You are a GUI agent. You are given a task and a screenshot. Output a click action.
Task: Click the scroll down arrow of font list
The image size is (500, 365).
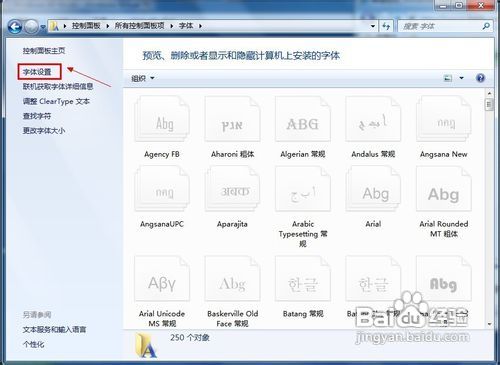click(x=489, y=324)
